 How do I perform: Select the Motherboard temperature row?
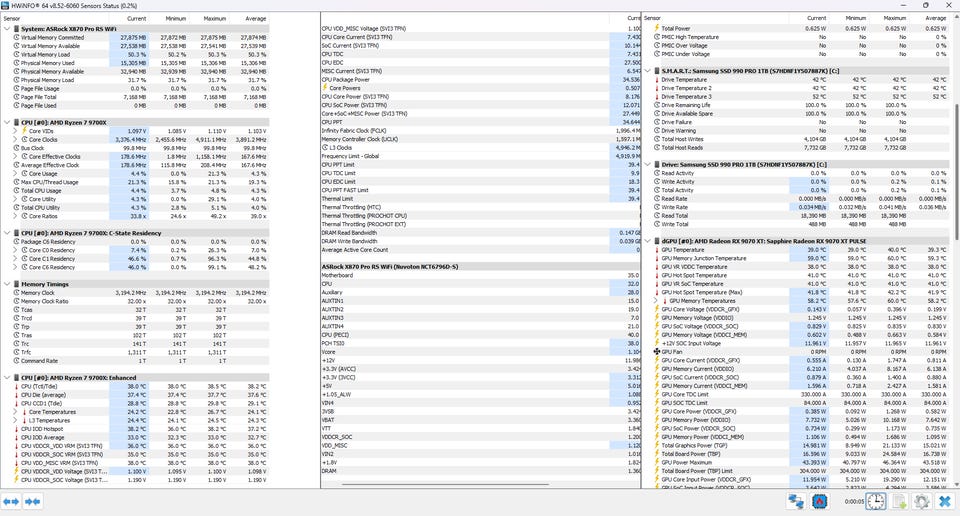(481, 275)
